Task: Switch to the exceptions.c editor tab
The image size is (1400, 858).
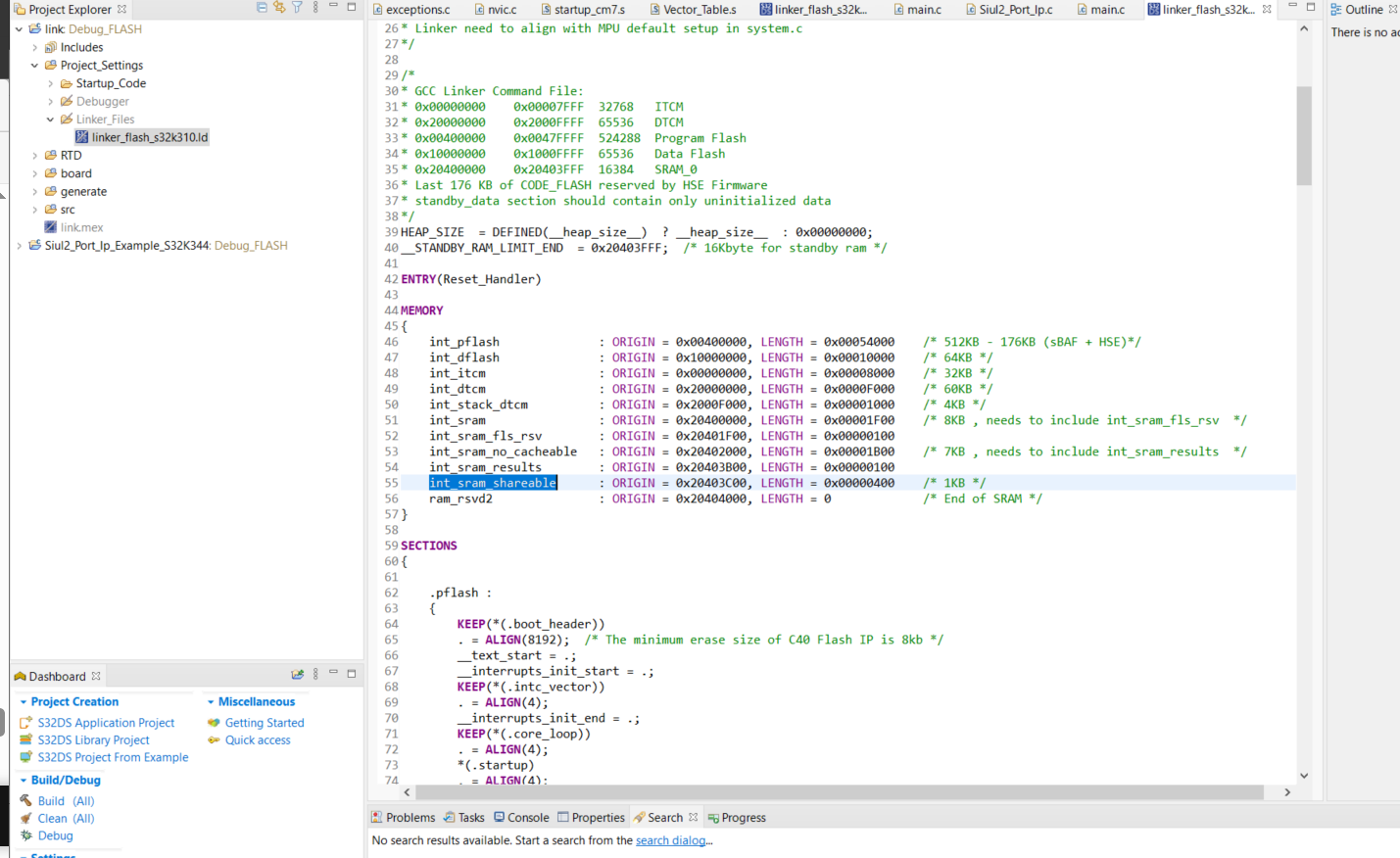Action: point(417,9)
